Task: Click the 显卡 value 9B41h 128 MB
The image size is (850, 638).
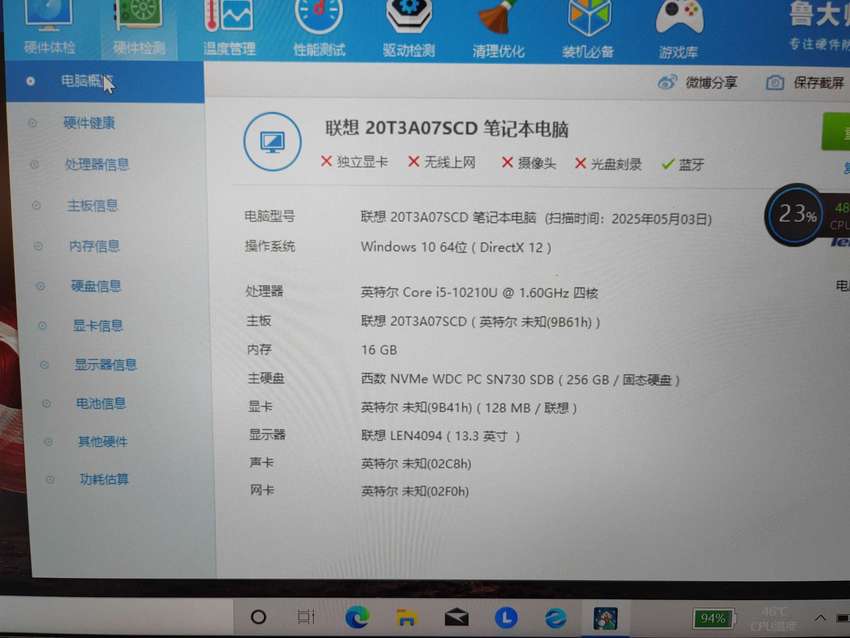Action: [x=469, y=408]
